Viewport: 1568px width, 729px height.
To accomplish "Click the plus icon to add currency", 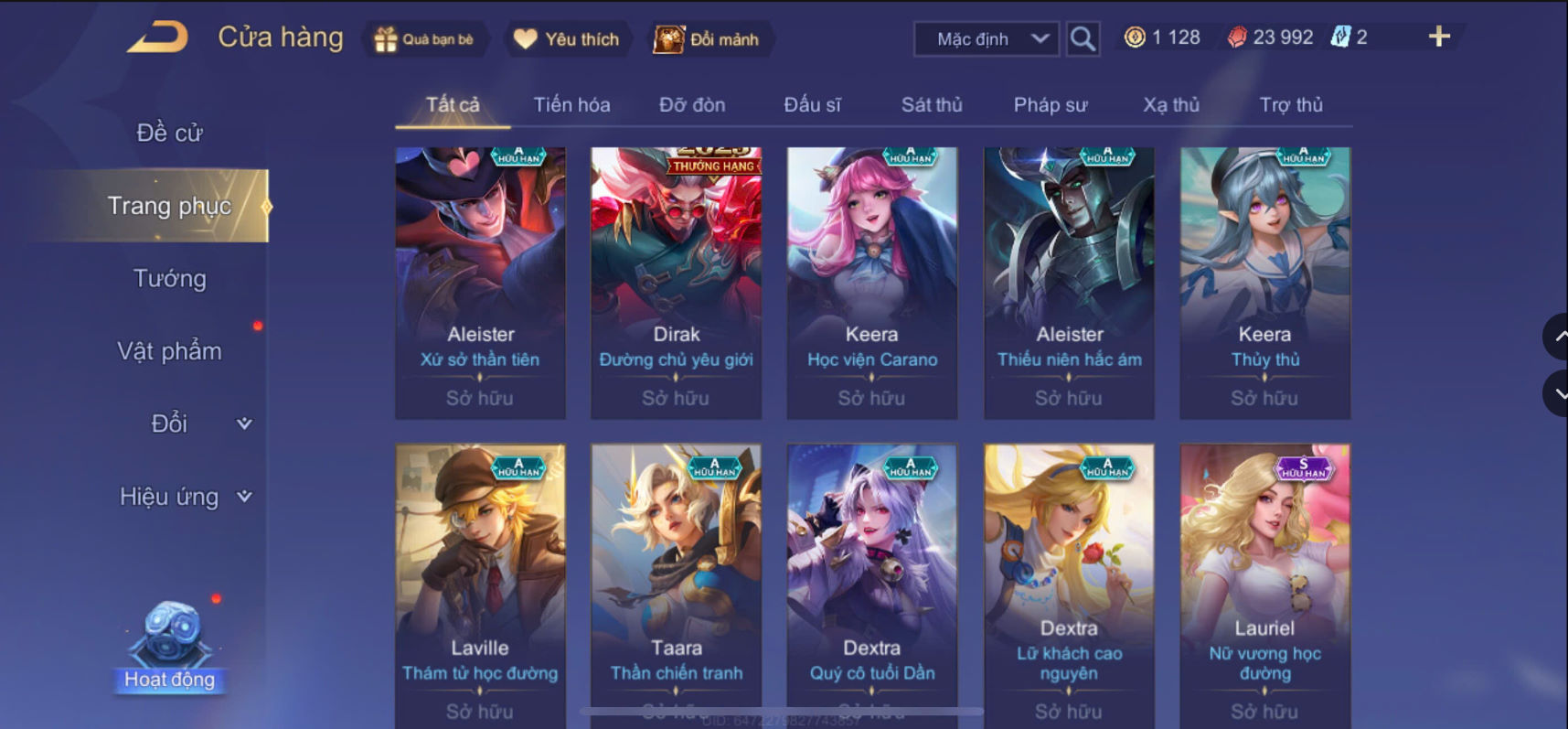I will coord(1439,37).
